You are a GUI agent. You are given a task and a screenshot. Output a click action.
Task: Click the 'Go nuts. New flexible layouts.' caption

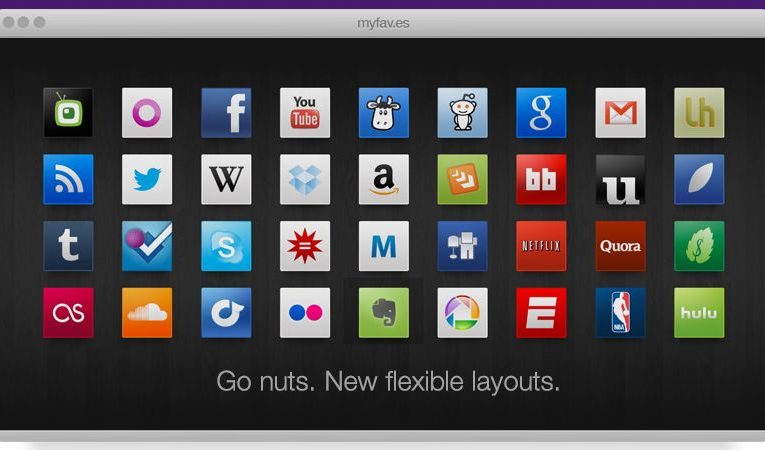tap(388, 382)
